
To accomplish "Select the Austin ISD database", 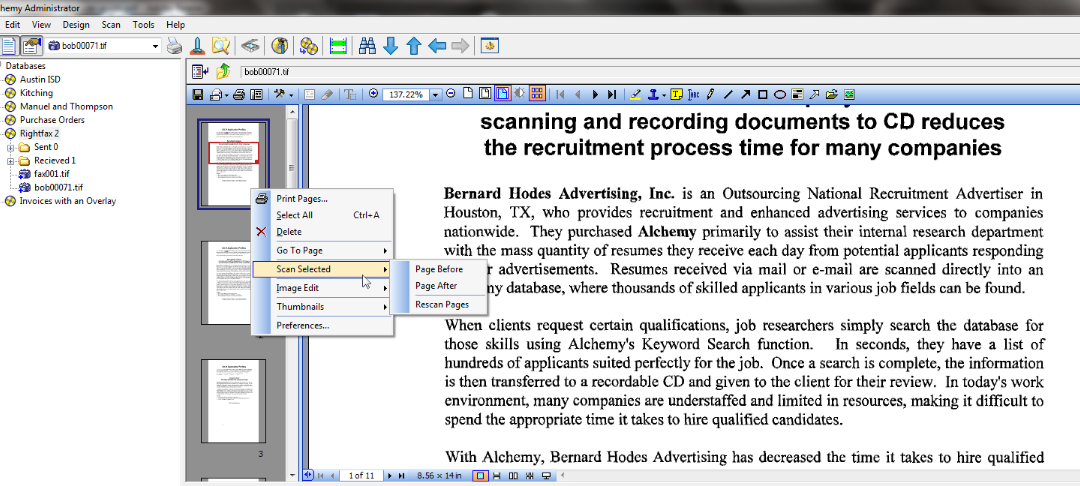I will [x=40, y=79].
